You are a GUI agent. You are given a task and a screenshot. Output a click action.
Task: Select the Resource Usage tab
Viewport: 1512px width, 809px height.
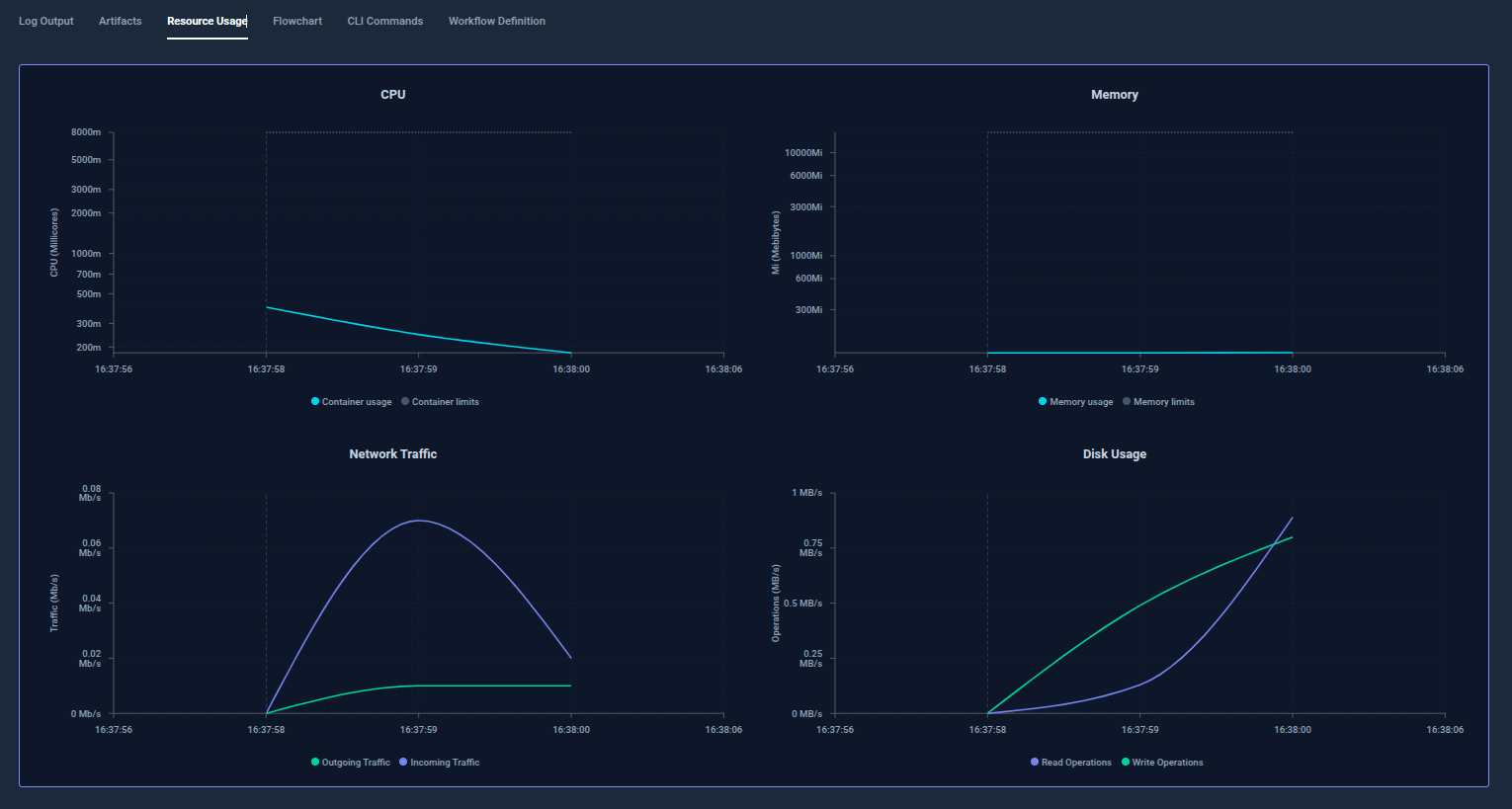pos(207,21)
